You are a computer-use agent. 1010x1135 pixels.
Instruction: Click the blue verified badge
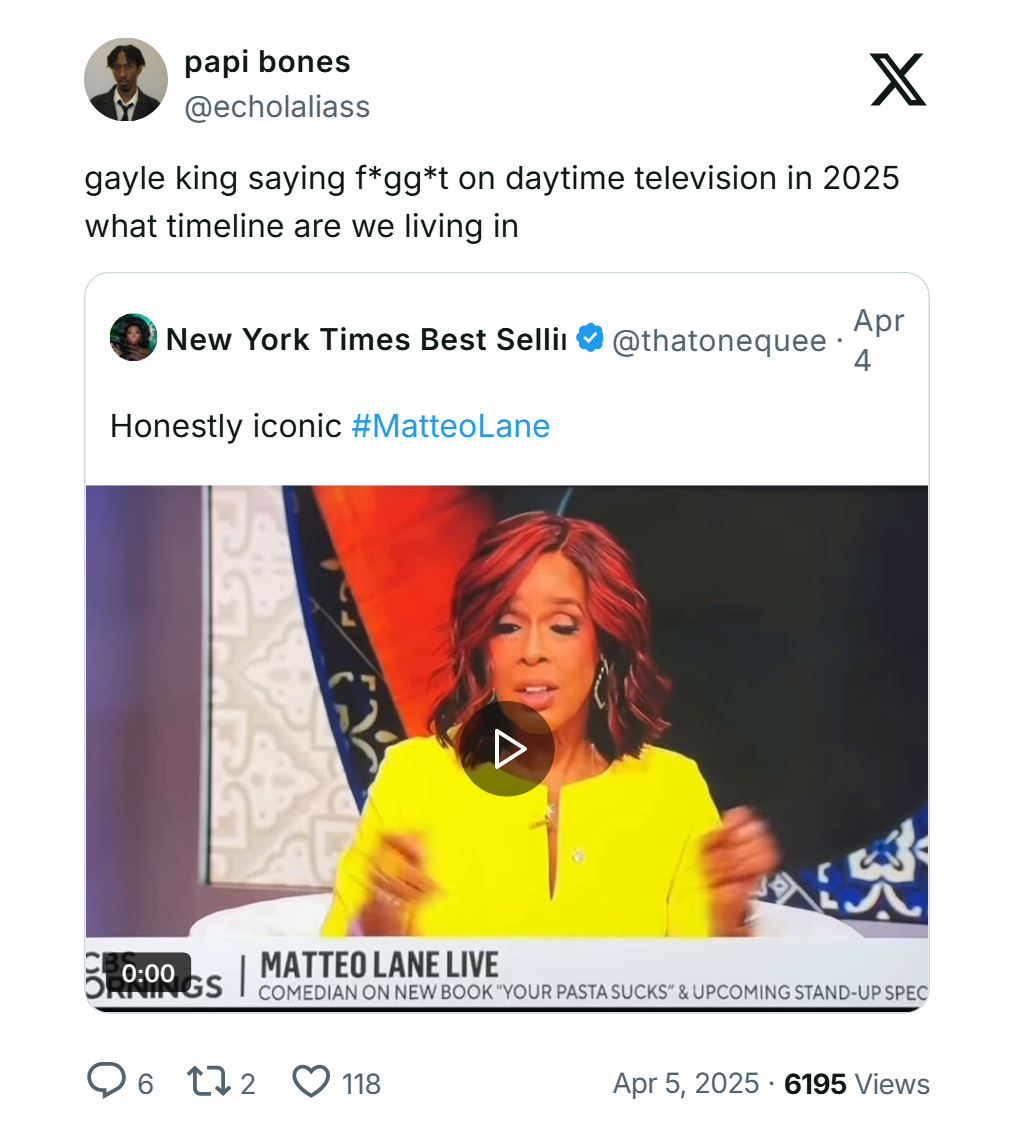pyautogui.click(x=591, y=339)
